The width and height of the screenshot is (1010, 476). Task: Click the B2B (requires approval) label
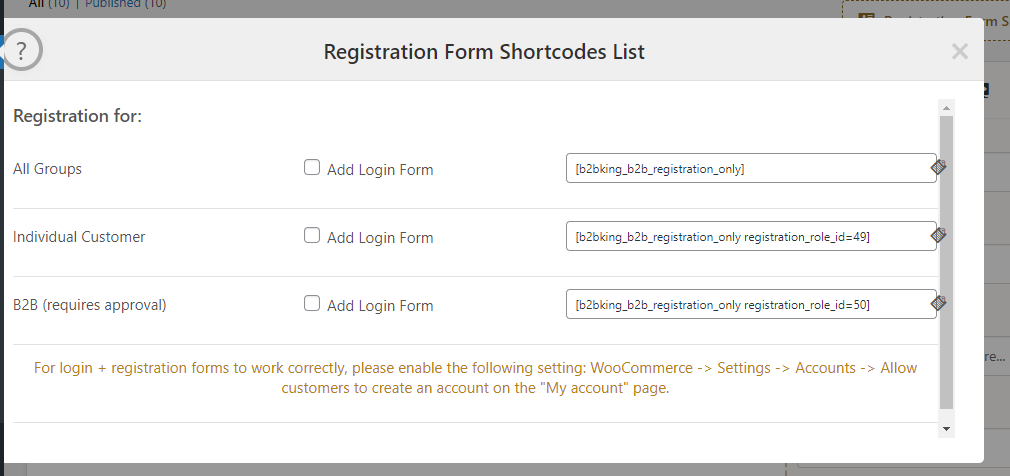tap(90, 305)
